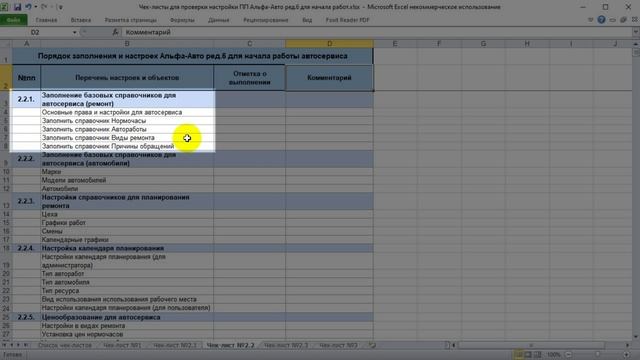Select column B header
The image size is (640, 360).
[127, 44]
